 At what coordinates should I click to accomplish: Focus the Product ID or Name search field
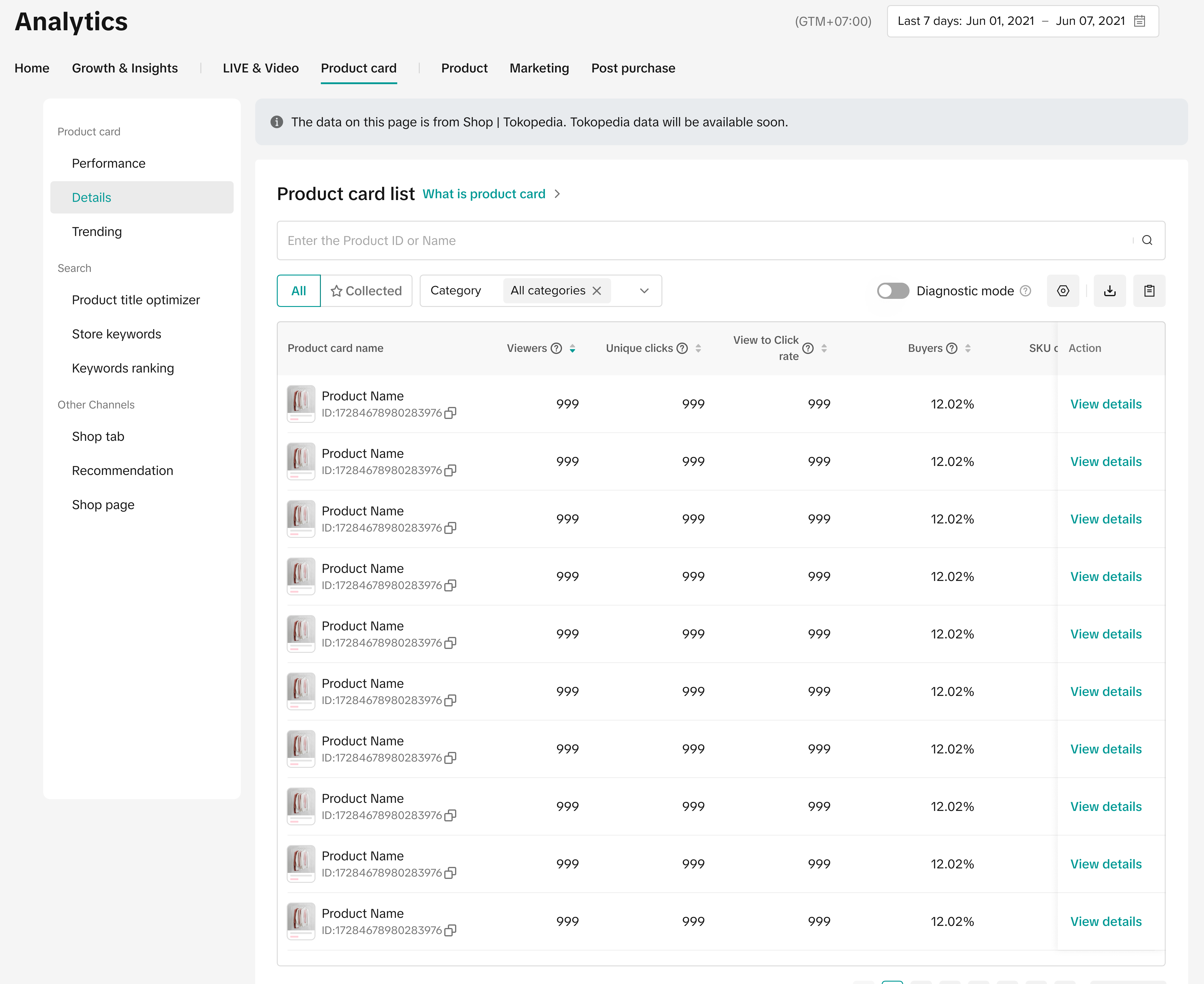(703, 240)
